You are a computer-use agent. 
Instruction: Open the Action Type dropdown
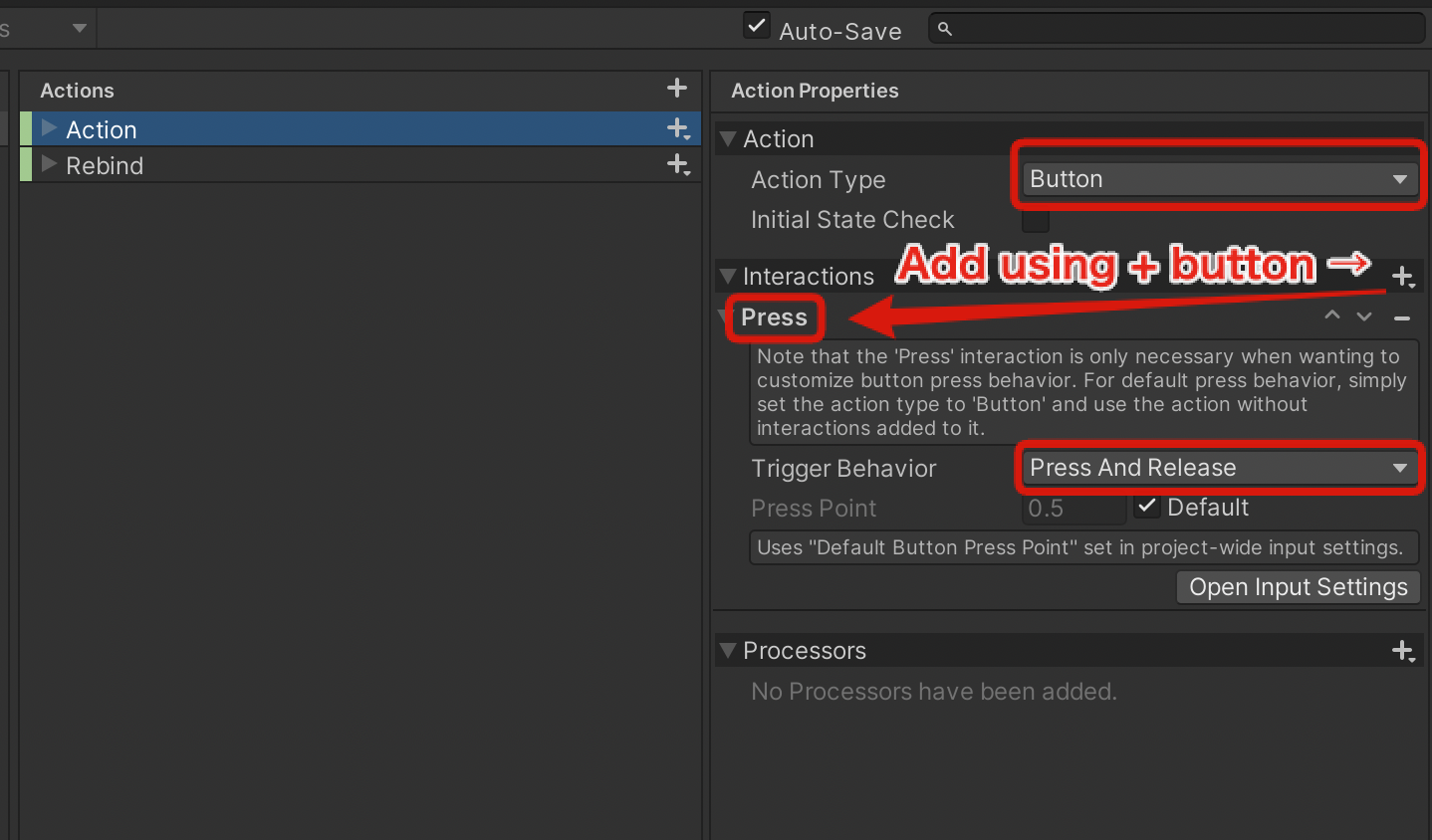(1218, 179)
